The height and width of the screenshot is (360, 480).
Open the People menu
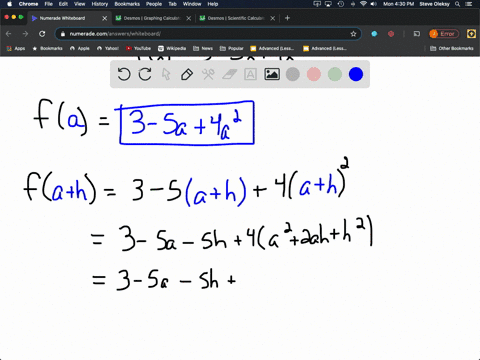[x=154, y=4]
